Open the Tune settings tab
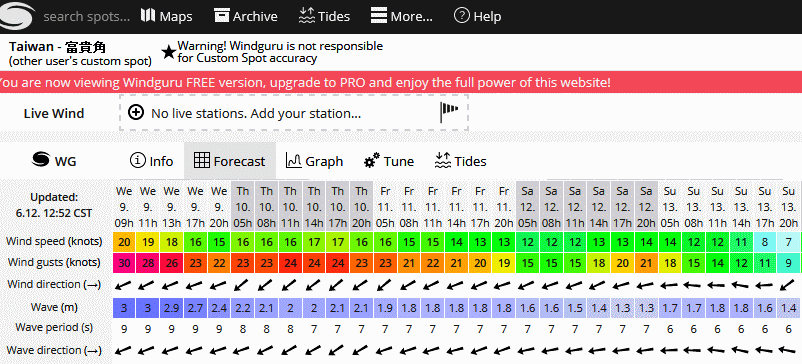The width and height of the screenshot is (802, 364). [389, 161]
